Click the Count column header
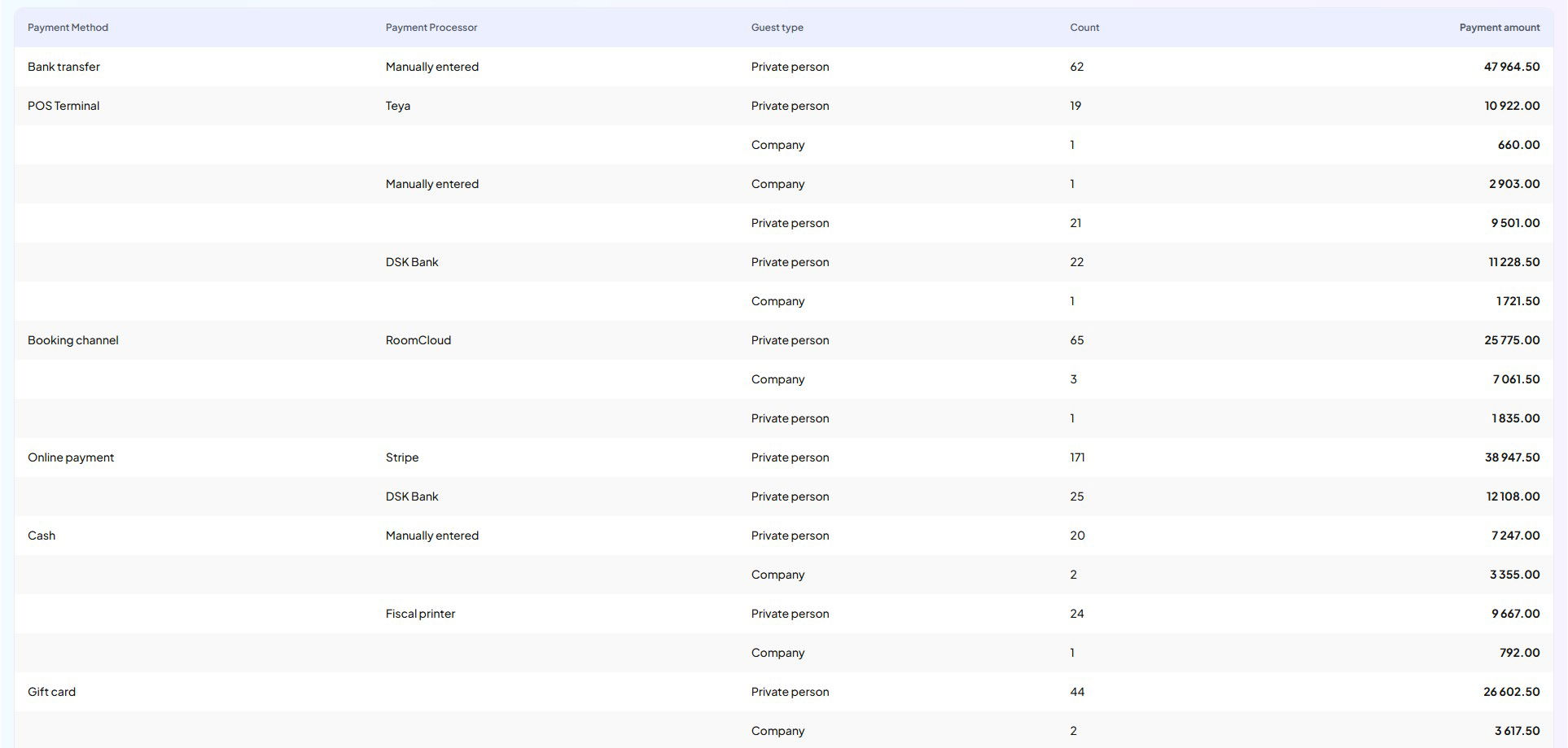This screenshot has width=1568, height=748. pyautogui.click(x=1084, y=28)
